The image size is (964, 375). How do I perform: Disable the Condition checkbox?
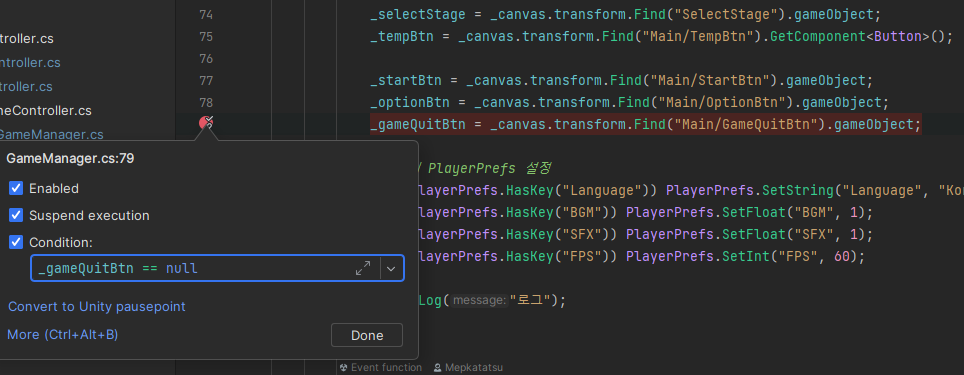(x=16, y=242)
